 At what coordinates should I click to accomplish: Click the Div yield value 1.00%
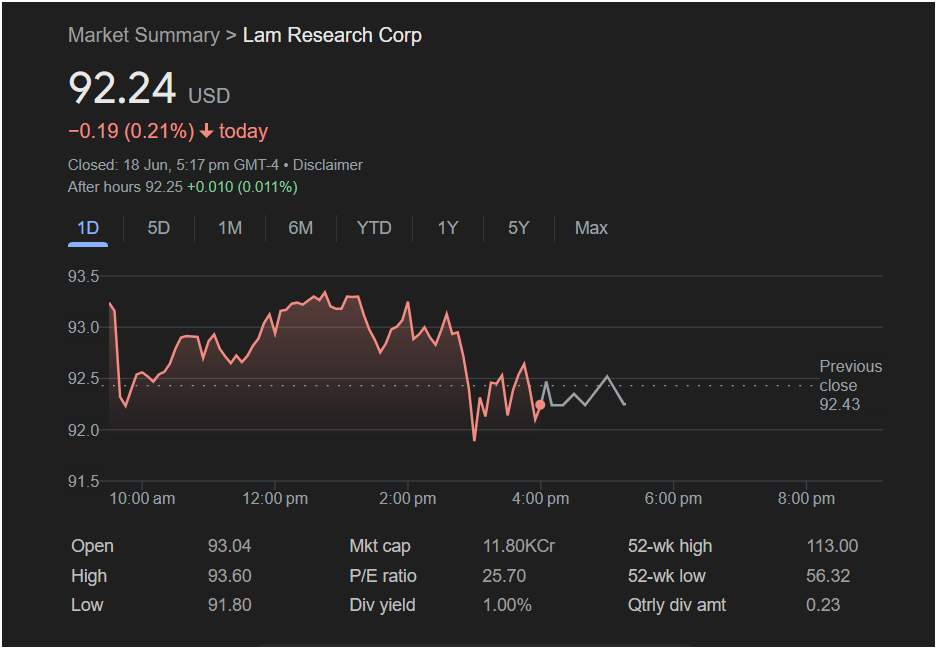coord(507,605)
